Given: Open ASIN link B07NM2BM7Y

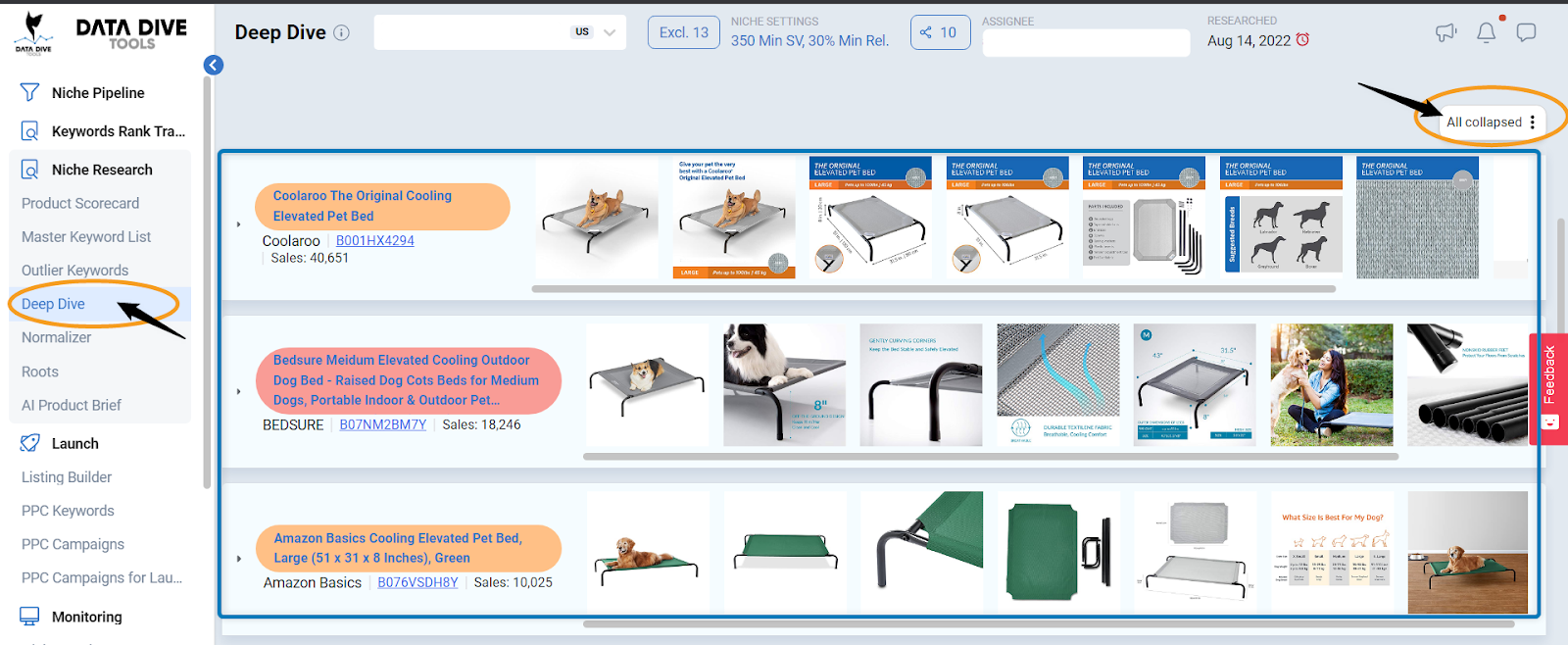Looking at the screenshot, I should [x=383, y=424].
